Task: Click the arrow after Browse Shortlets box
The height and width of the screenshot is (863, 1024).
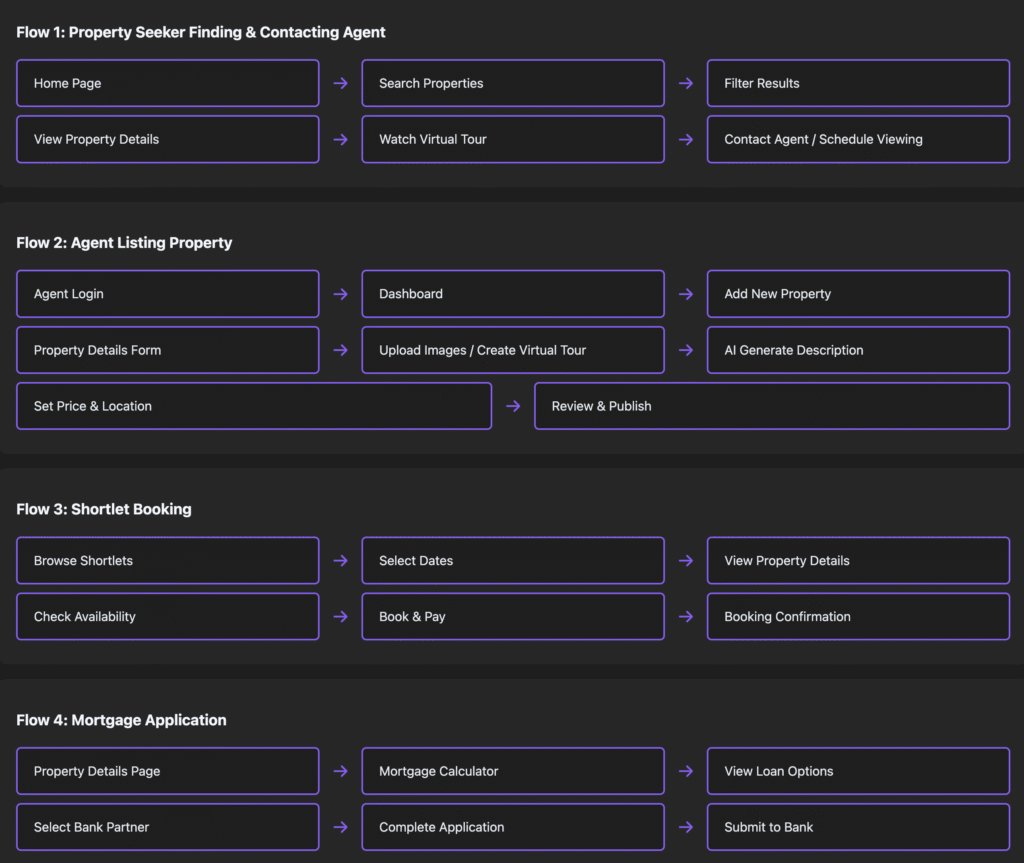Action: pos(340,561)
